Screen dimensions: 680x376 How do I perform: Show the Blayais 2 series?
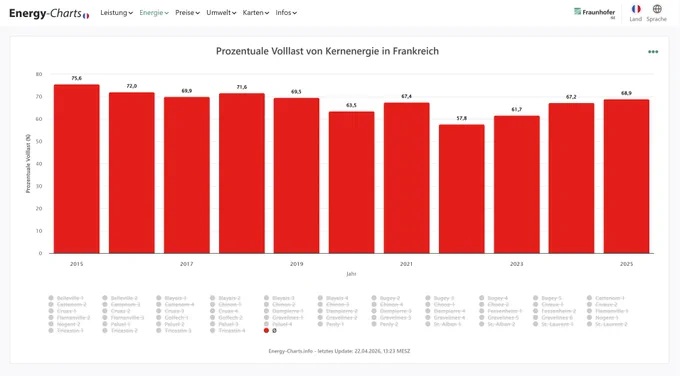pyautogui.click(x=226, y=298)
